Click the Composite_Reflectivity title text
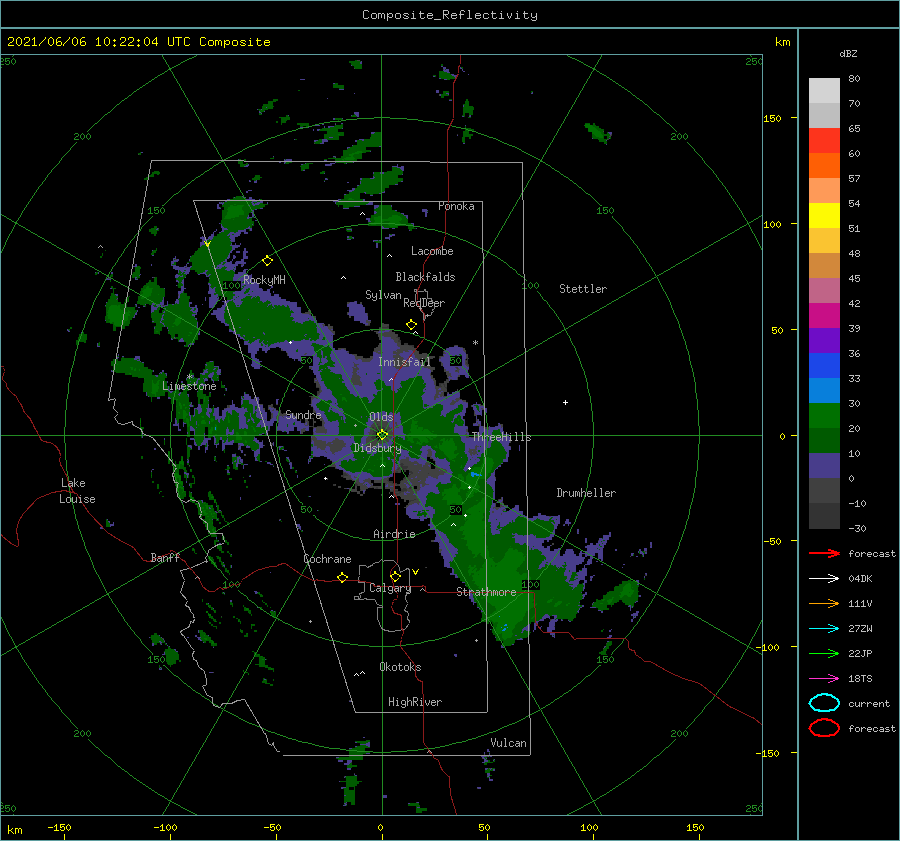This screenshot has height=841, width=900. (x=450, y=15)
